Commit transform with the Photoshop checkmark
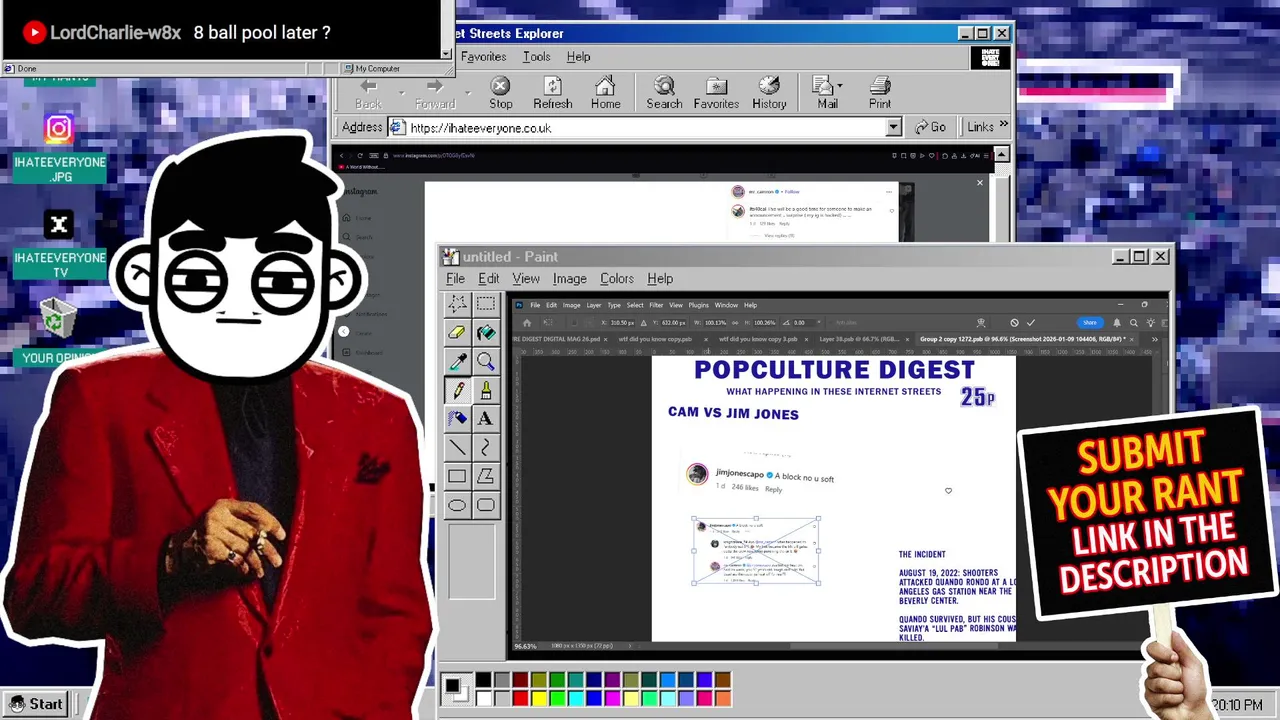This screenshot has width=1280, height=720. pos(1031,323)
